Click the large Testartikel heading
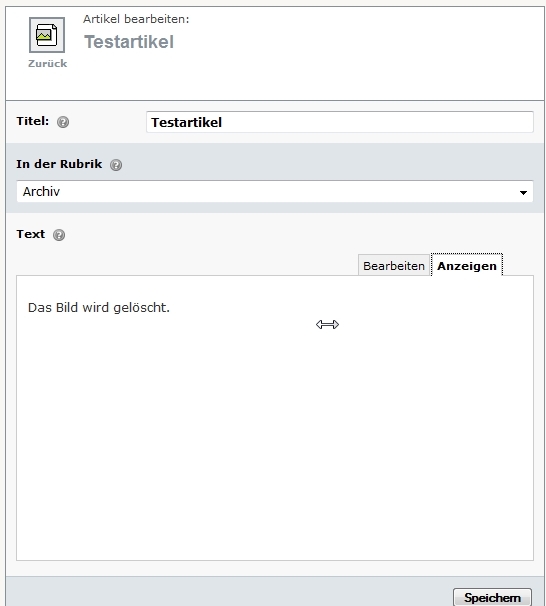The height and width of the screenshot is (606, 546). tap(129, 42)
